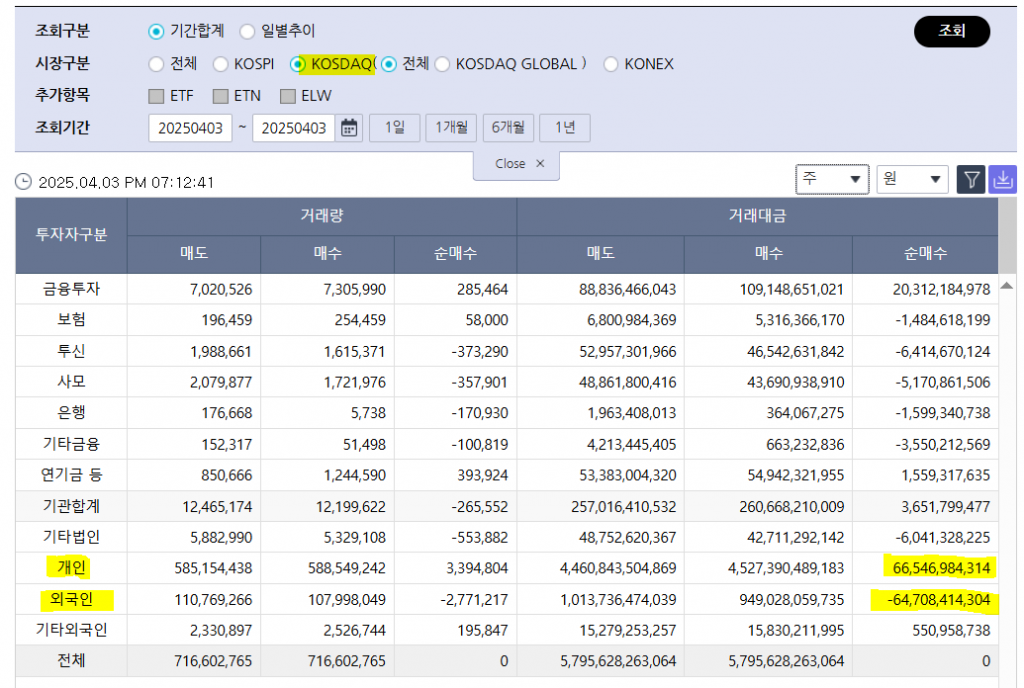Choose the KOSDAQ GLOBAL radio option
The height and width of the screenshot is (688, 1024).
[442, 64]
